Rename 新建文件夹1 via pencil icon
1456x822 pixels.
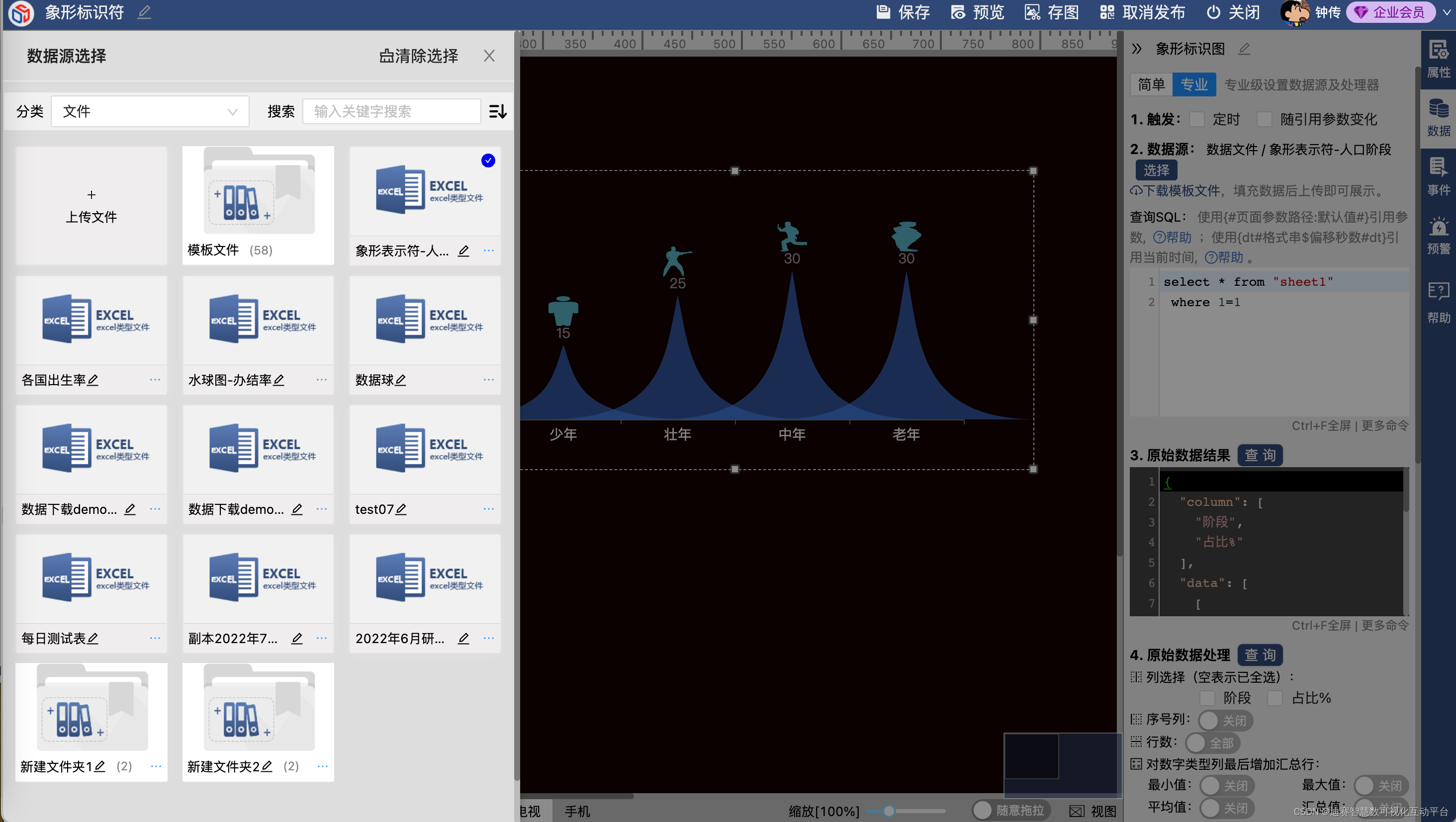click(100, 767)
